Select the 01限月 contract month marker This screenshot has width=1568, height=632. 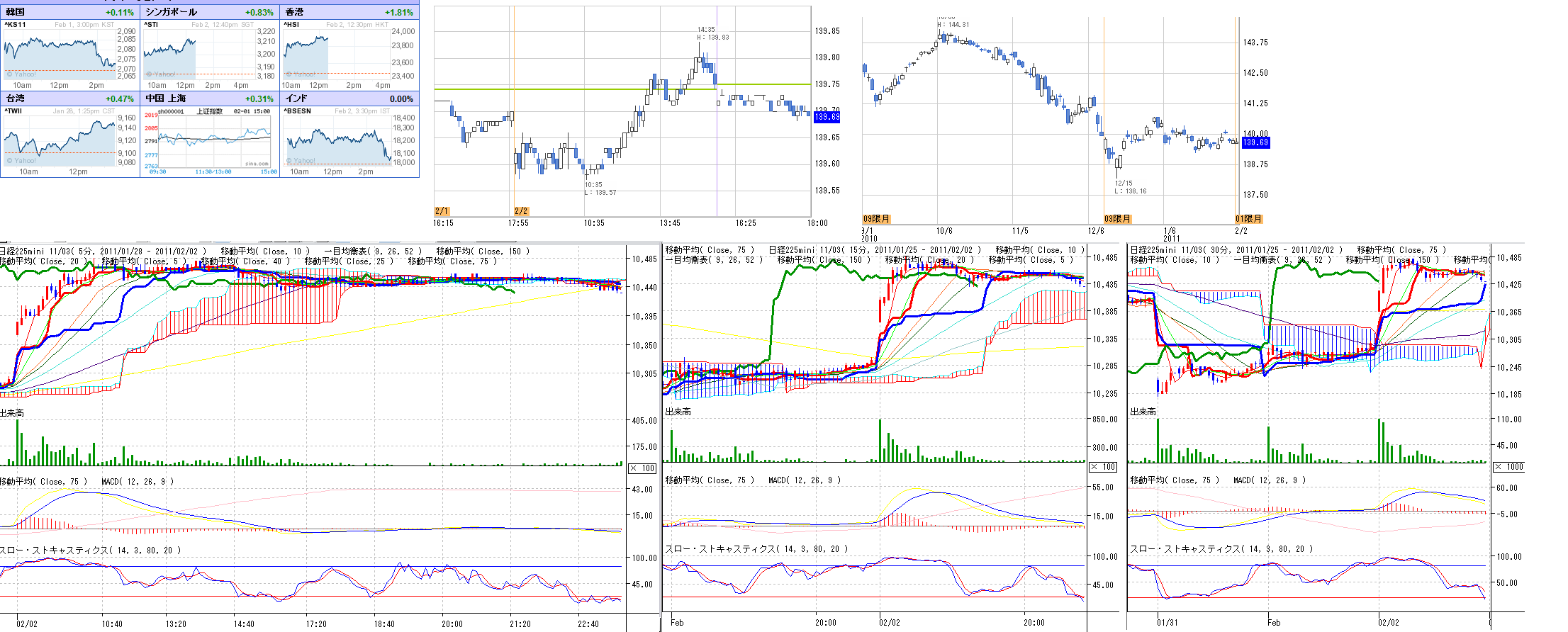tap(1248, 219)
